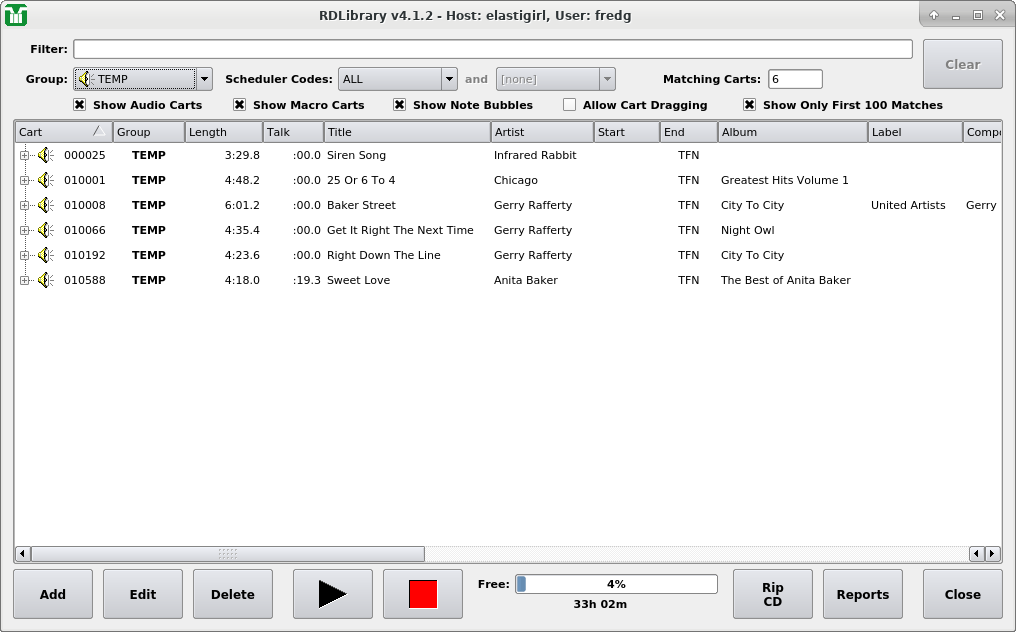Open the Scheduler Codes ALL dropdown
The width and height of the screenshot is (1016, 632).
[x=397, y=79]
